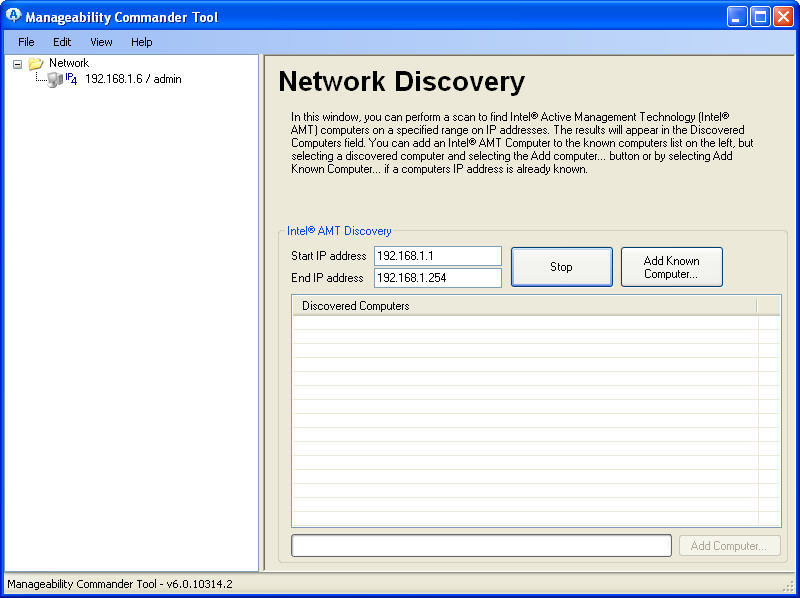The width and height of the screenshot is (800, 598).
Task: Click the Add Known Computer button
Action: coord(671,266)
